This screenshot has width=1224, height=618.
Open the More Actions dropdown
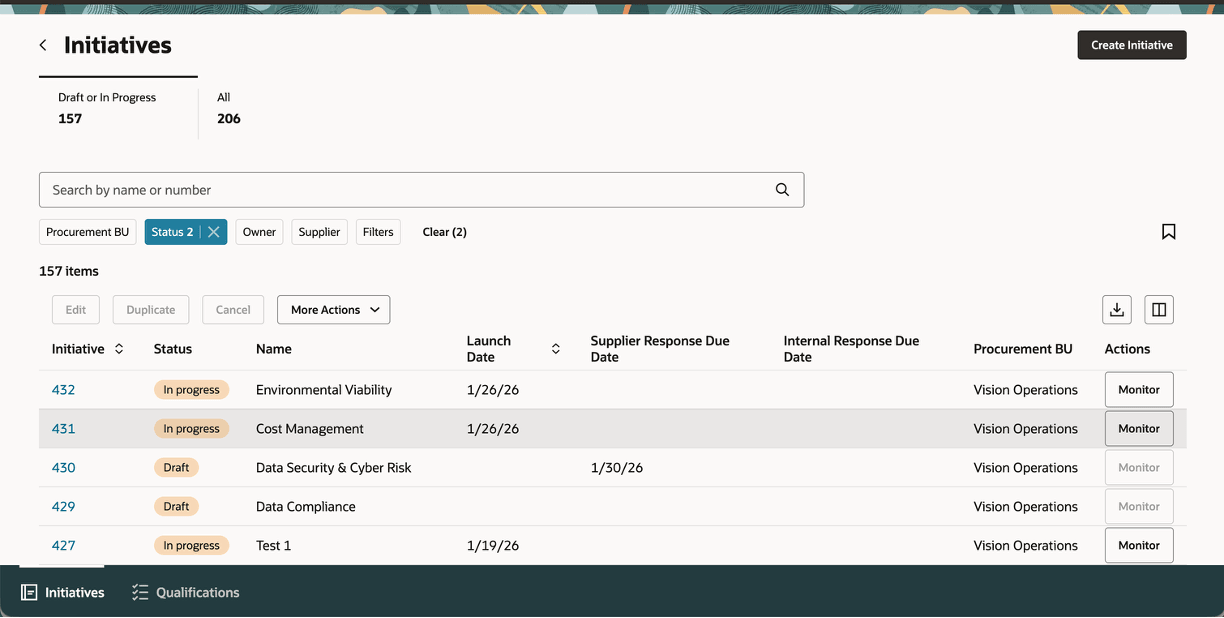tap(333, 309)
